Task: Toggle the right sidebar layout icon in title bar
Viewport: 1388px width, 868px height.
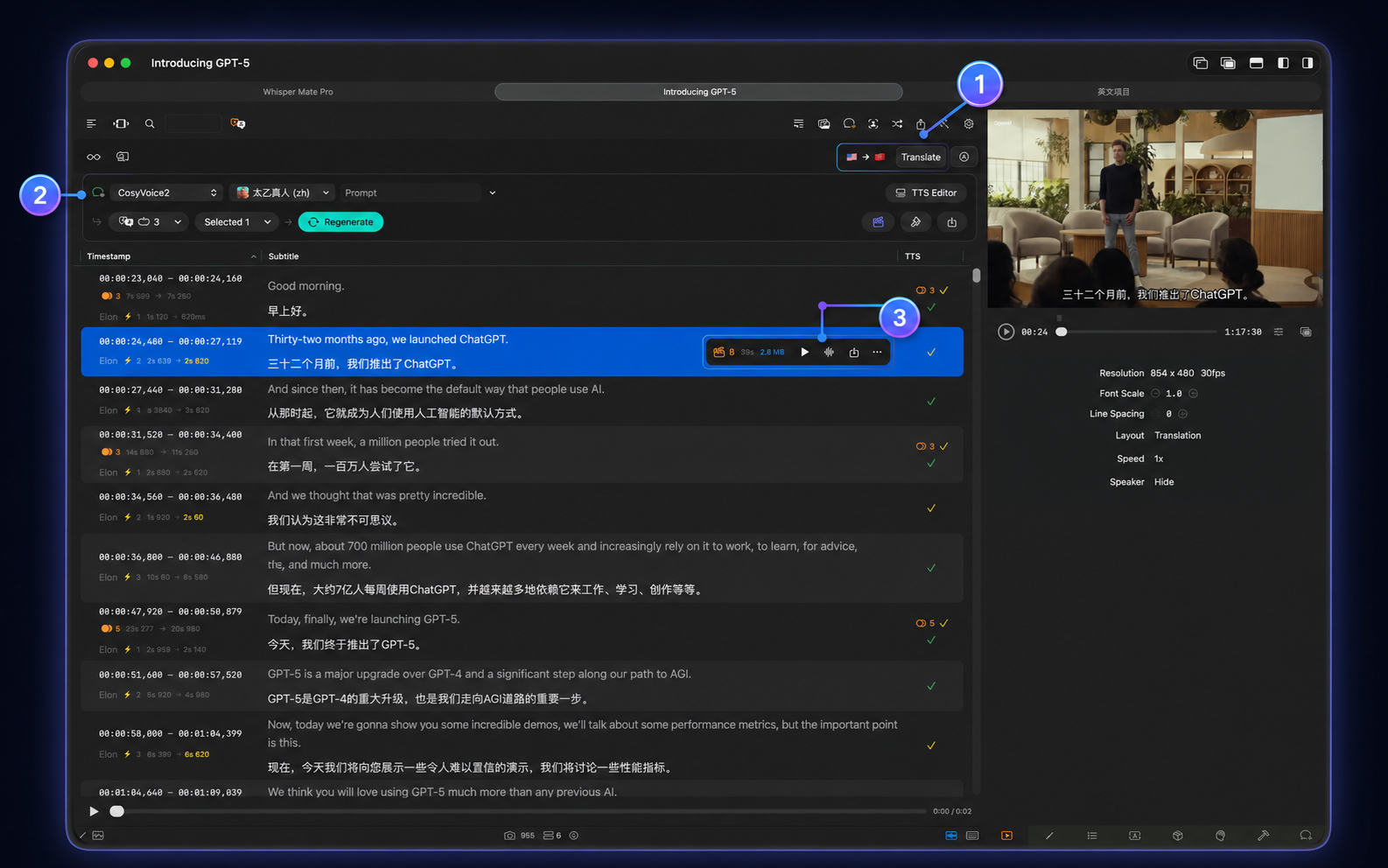Action: coord(1307,63)
